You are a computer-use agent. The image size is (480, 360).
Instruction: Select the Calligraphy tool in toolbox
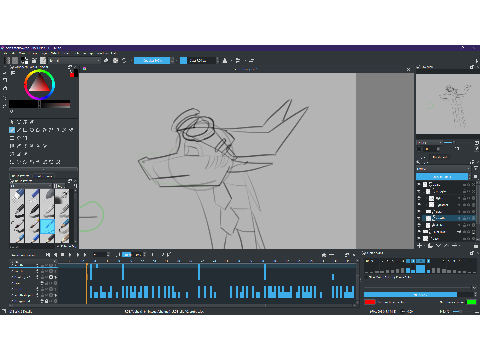pos(32,122)
